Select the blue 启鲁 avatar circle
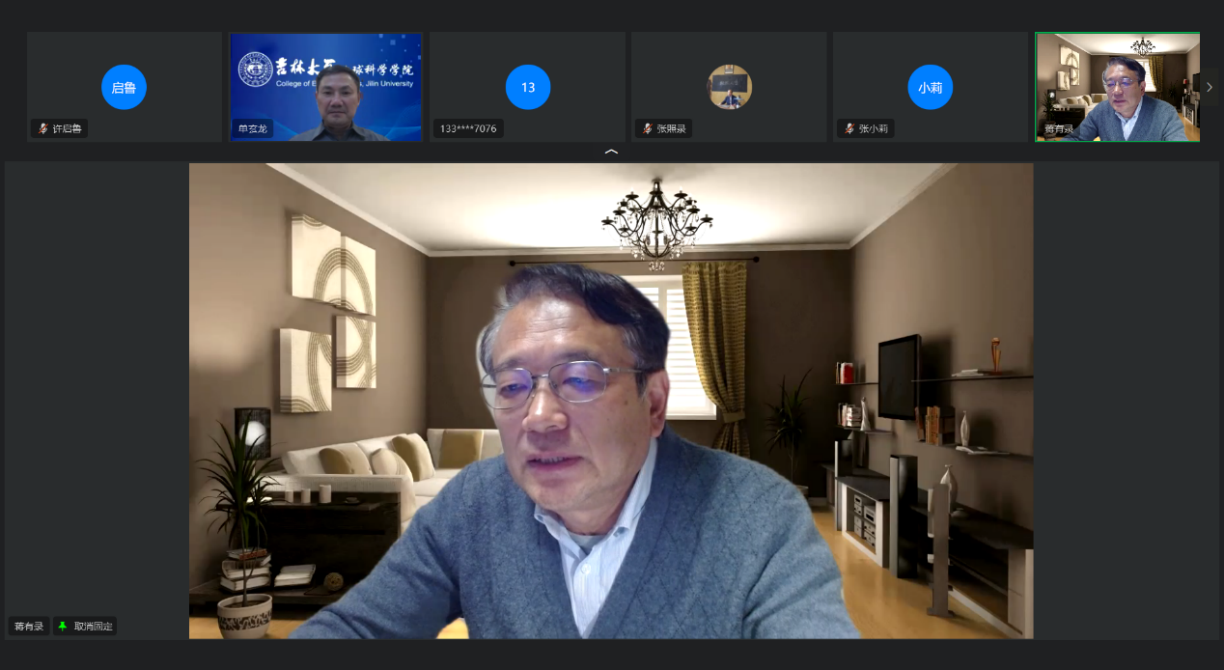This screenshot has width=1224, height=670. (x=123, y=87)
